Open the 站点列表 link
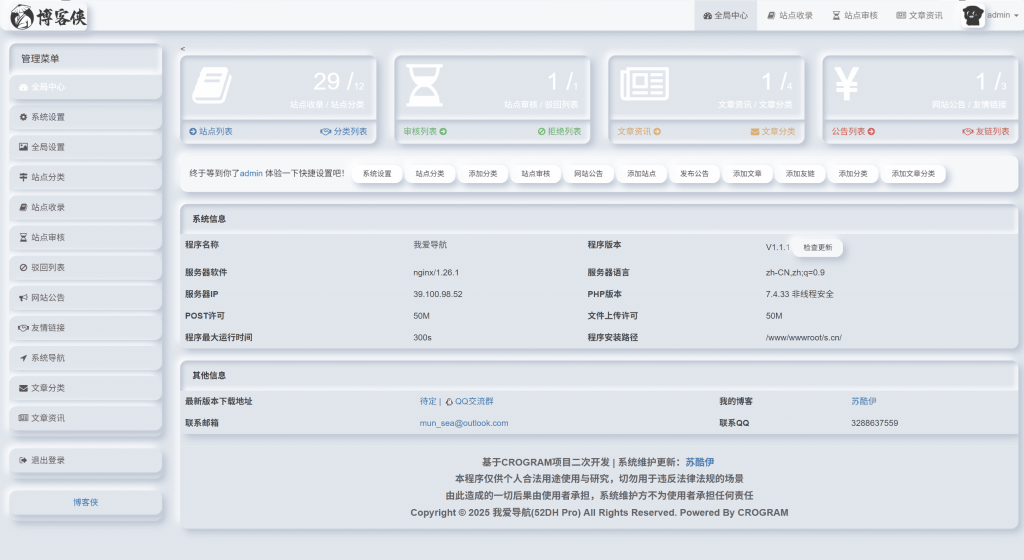The height and width of the screenshot is (560, 1024). pos(211,131)
